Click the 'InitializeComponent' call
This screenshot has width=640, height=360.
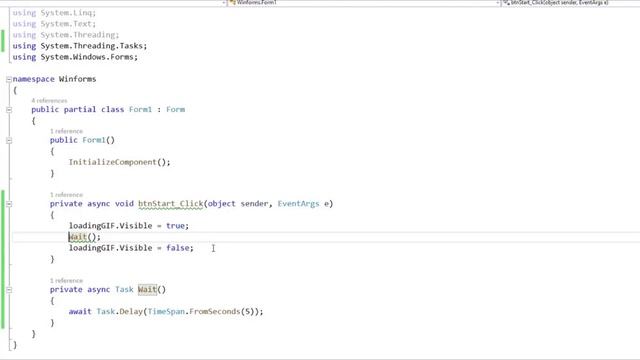pyautogui.click(x=112, y=162)
